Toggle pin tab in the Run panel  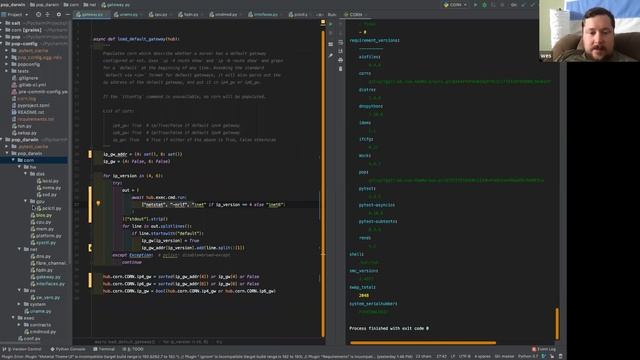331,55
